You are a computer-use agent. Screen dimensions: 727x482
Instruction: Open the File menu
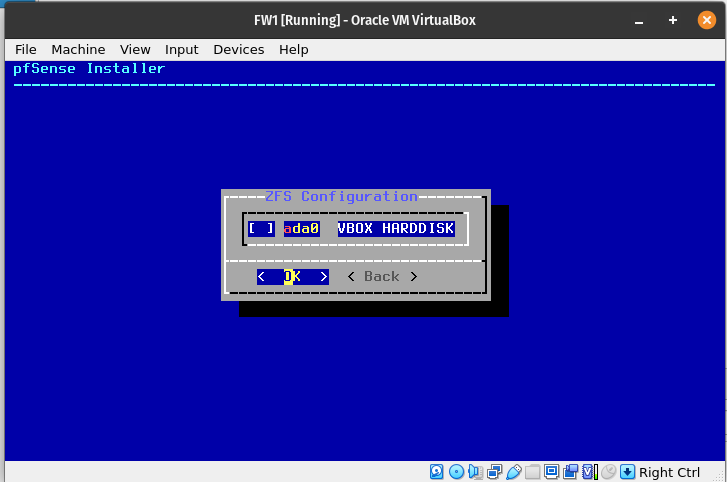(x=26, y=50)
